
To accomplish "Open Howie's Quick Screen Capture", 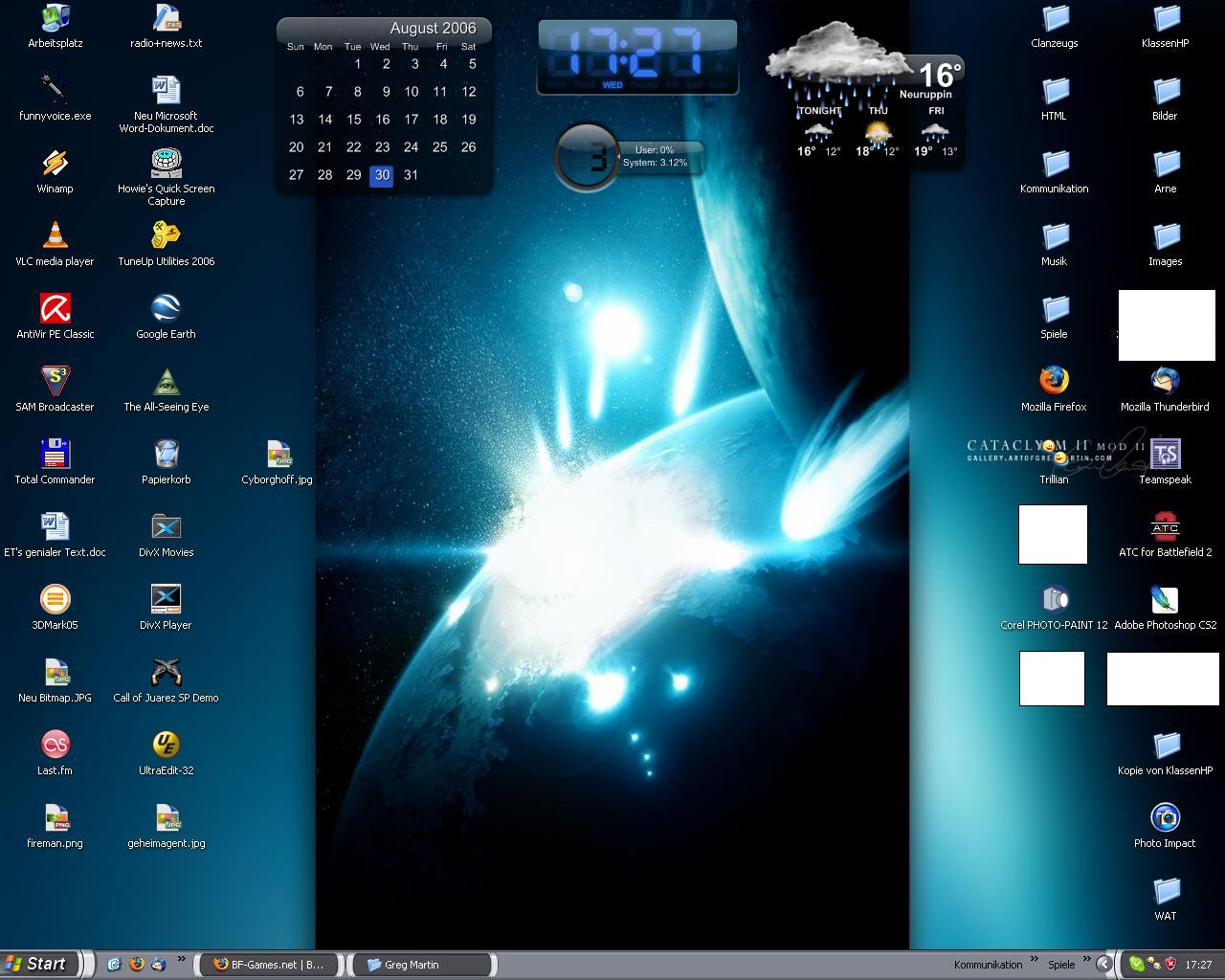I will [x=167, y=178].
